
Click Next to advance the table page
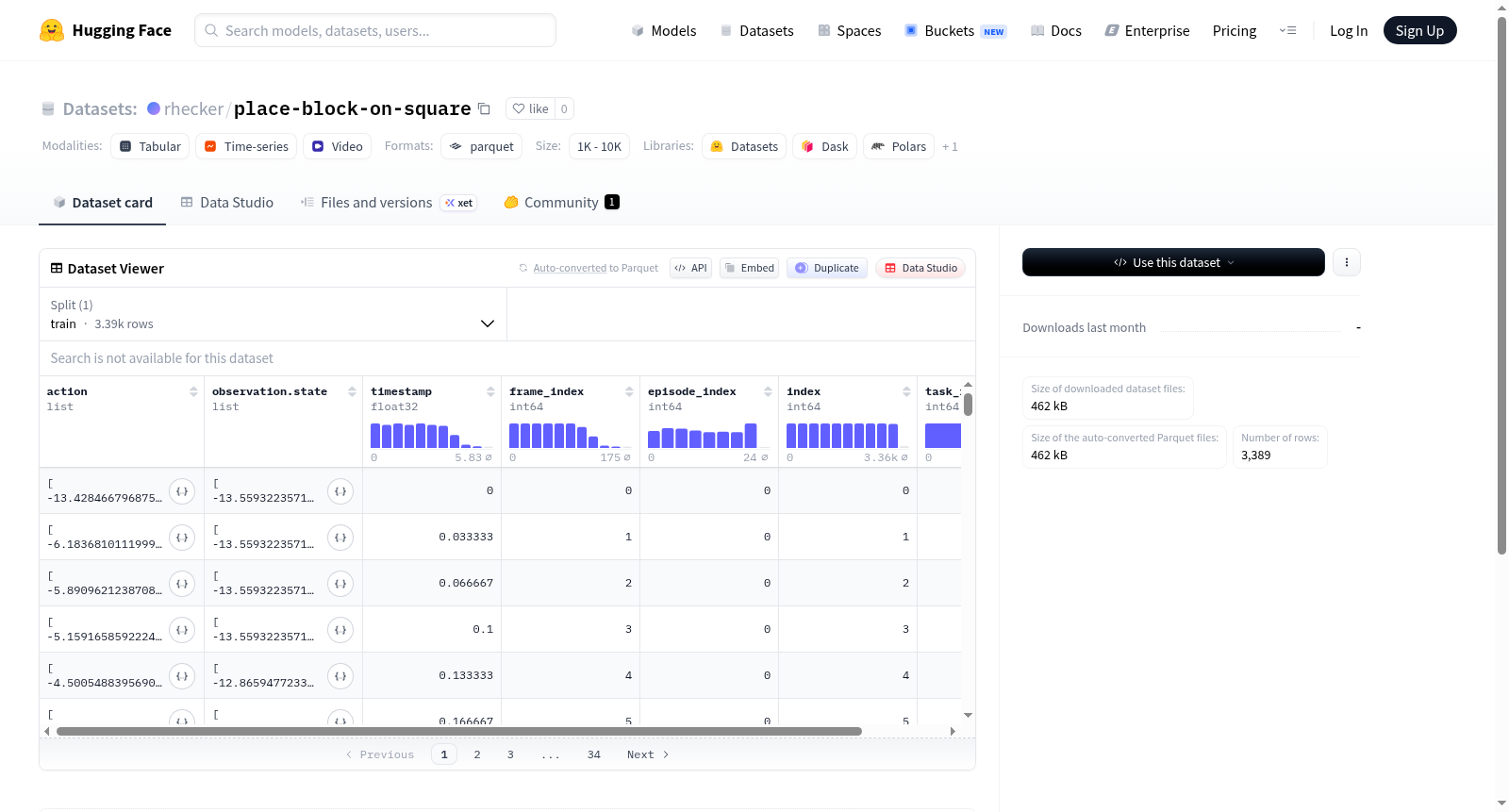pos(648,754)
